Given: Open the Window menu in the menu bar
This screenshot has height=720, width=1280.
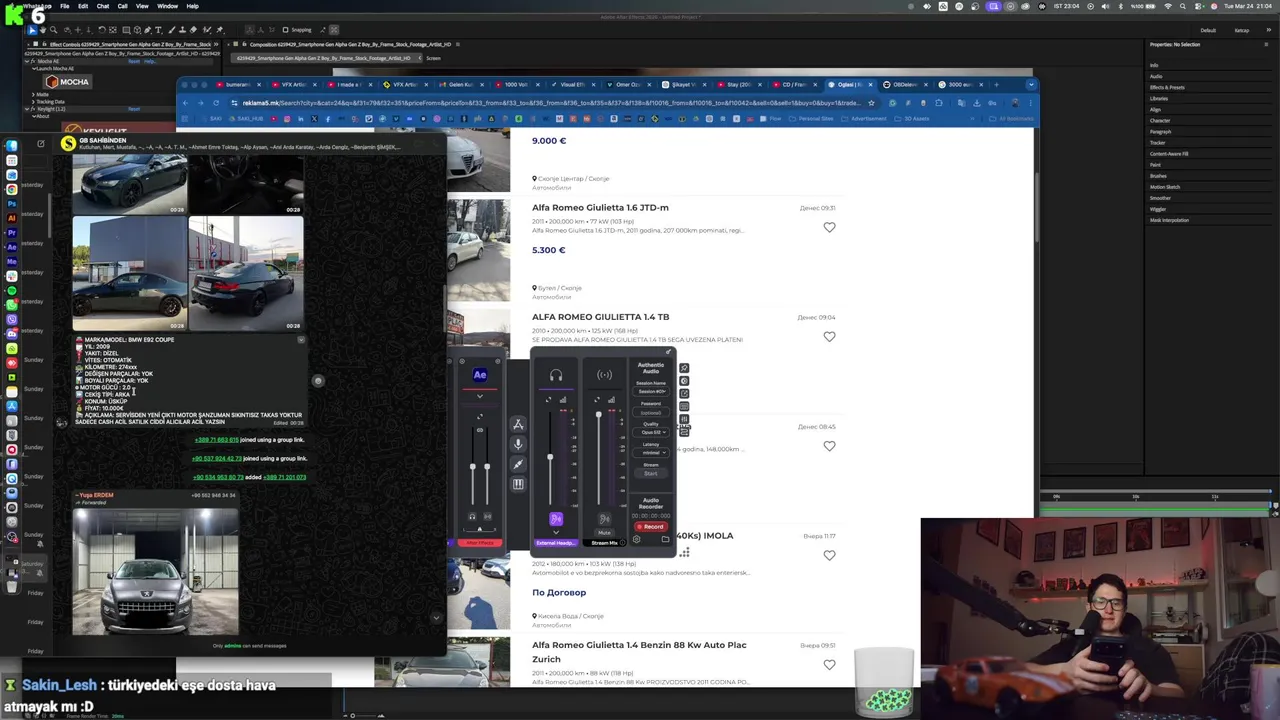Looking at the screenshot, I should [167, 6].
